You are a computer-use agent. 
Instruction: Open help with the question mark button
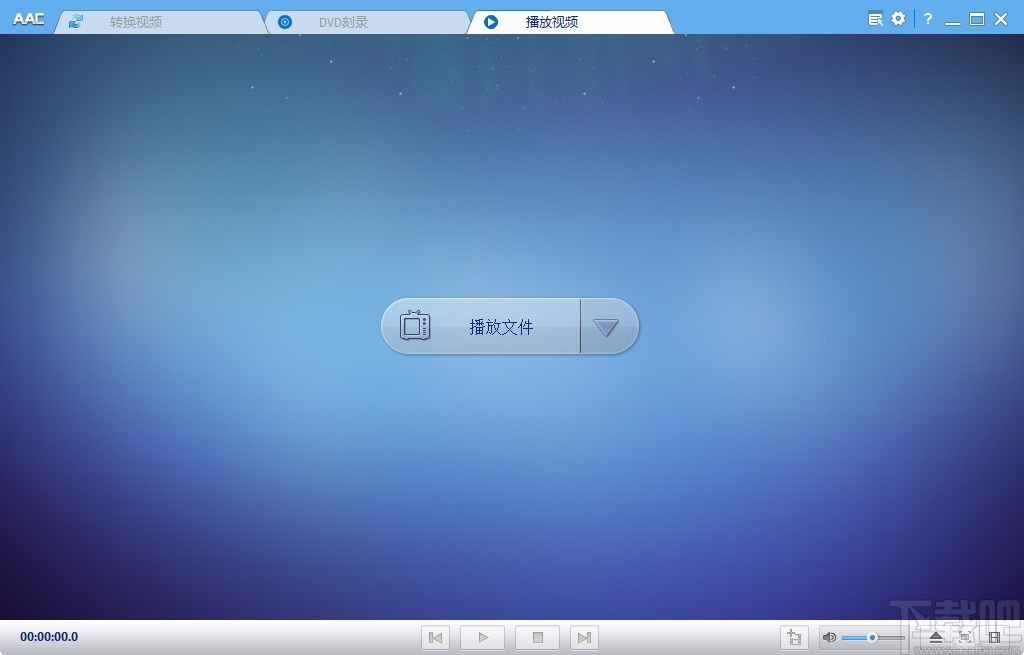(x=926, y=17)
